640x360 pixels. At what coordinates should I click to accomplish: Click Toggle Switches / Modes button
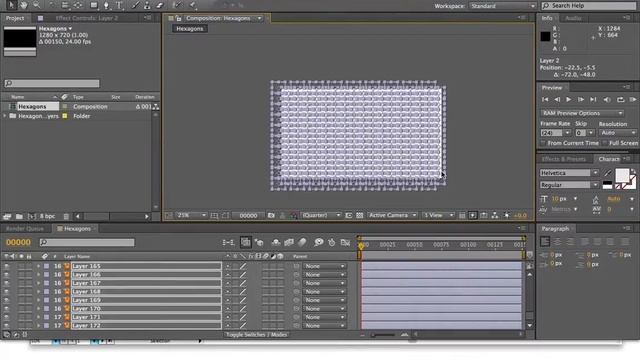pos(256,335)
